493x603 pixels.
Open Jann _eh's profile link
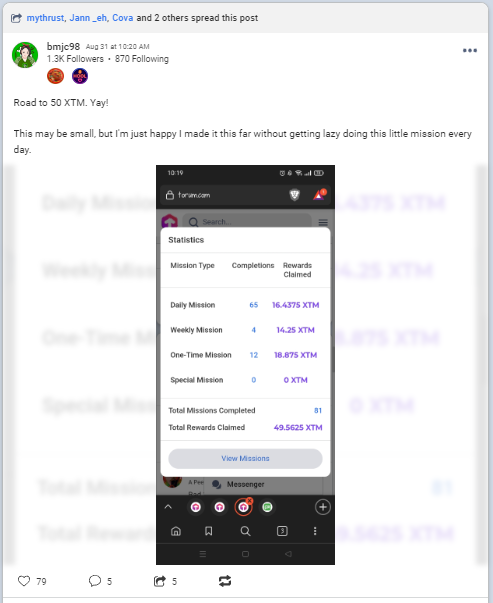pyautogui.click(x=88, y=18)
